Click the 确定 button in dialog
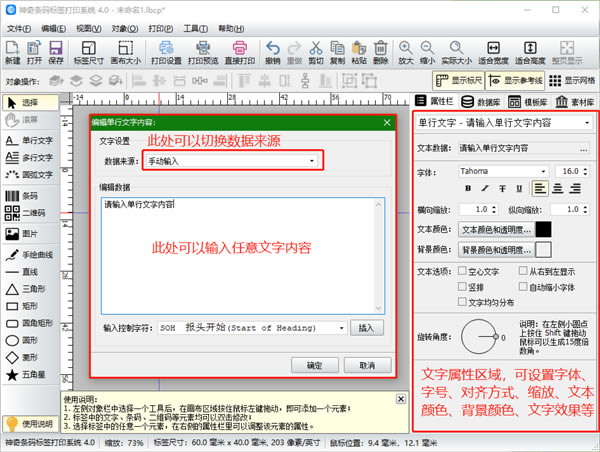Viewport: 600px width, 452px height. pyautogui.click(x=315, y=365)
